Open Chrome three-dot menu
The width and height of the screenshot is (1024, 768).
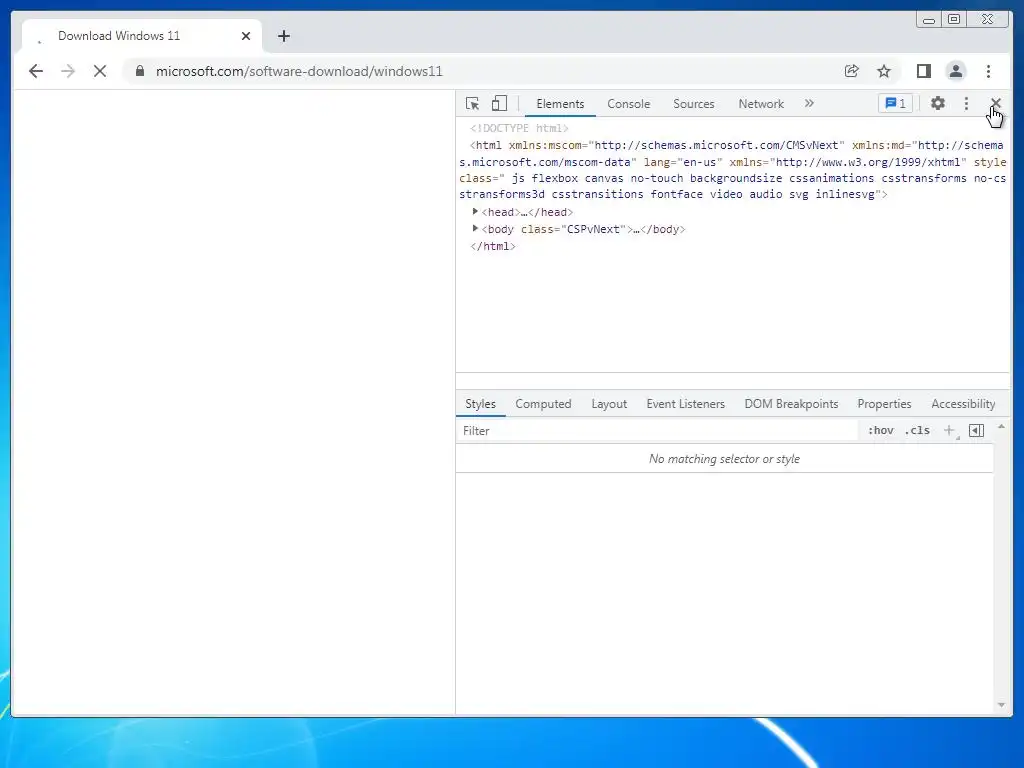[988, 71]
